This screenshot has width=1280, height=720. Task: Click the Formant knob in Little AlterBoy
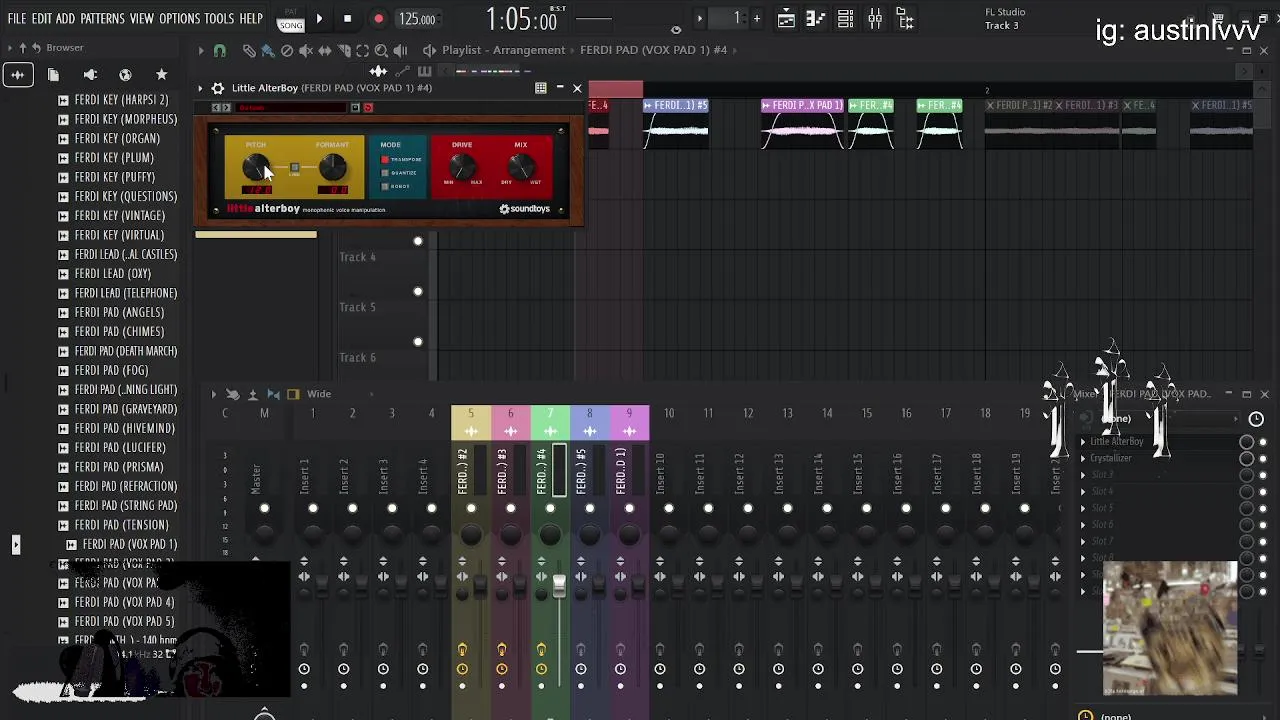coord(333,166)
